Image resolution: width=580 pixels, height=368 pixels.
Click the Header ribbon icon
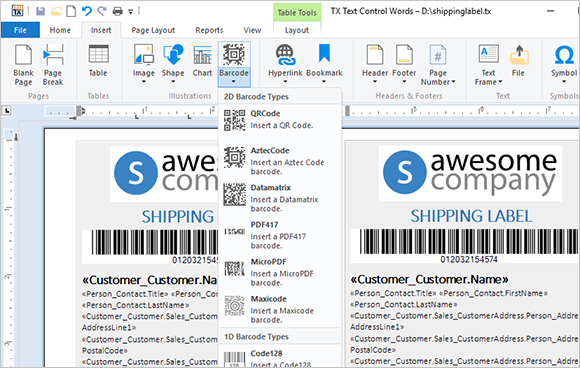click(375, 55)
